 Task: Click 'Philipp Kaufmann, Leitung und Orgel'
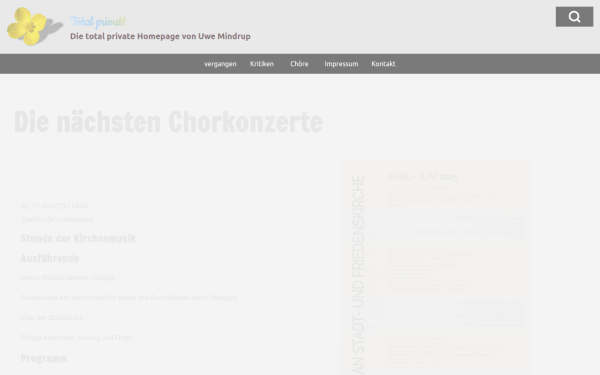tap(76, 338)
